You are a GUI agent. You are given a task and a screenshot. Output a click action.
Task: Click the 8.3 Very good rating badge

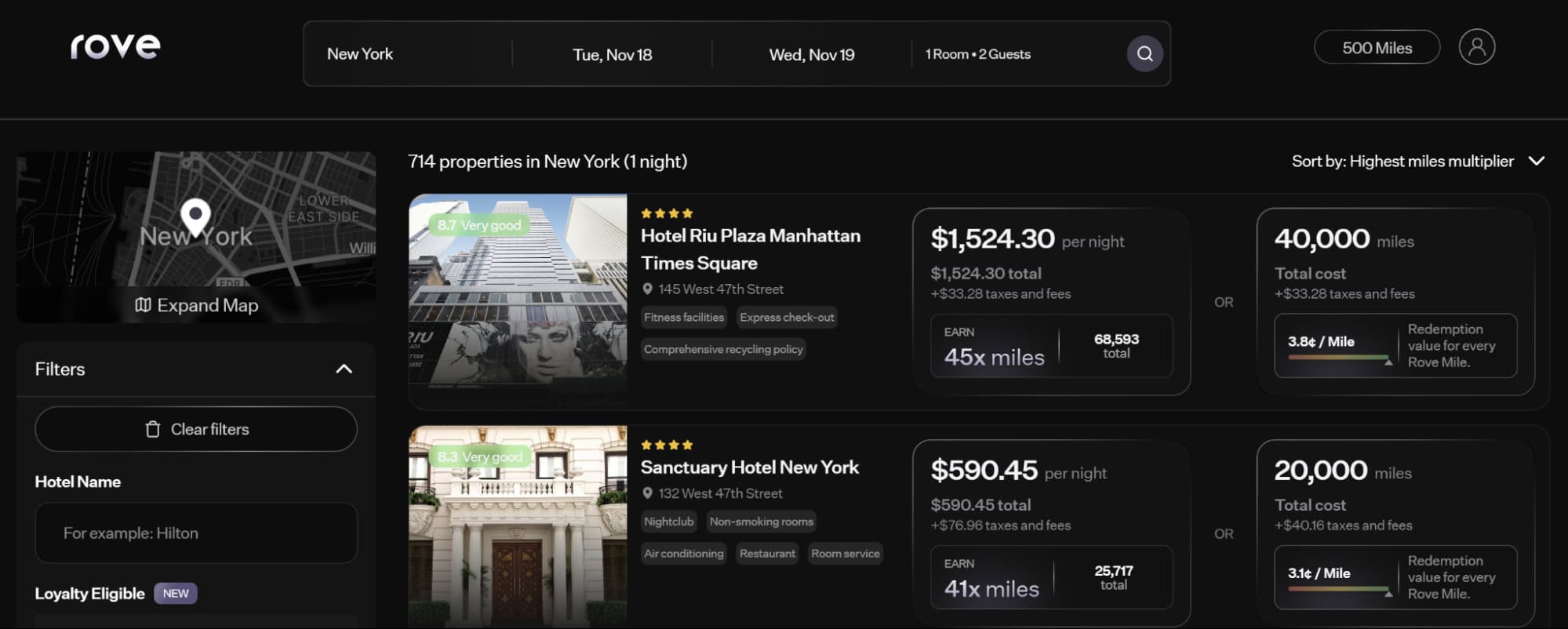click(480, 456)
